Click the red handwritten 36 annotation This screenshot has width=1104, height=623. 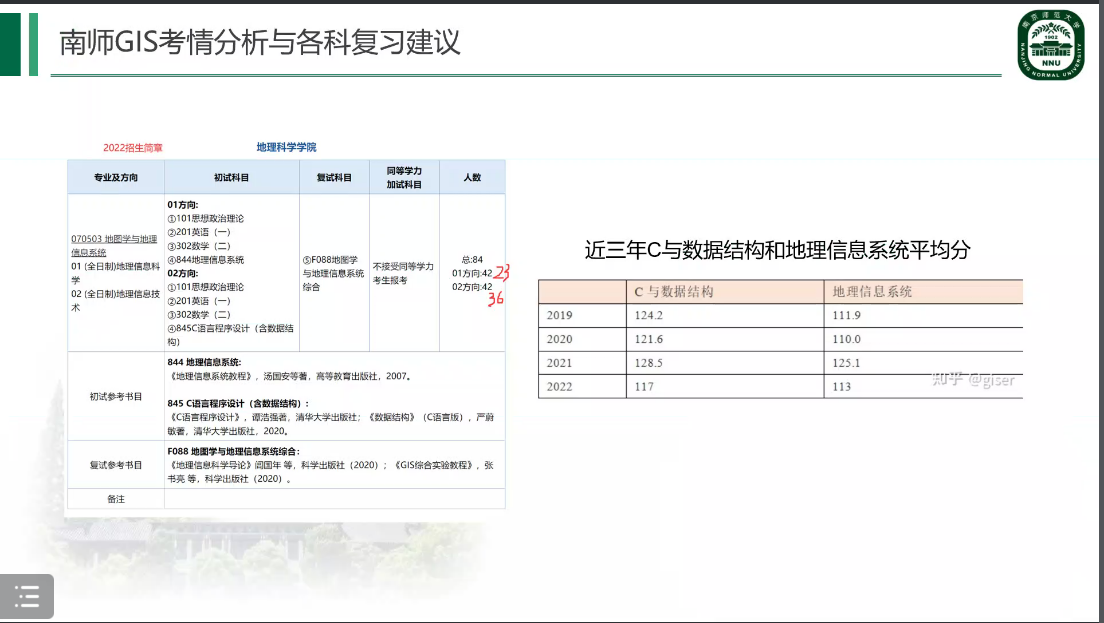(496, 299)
